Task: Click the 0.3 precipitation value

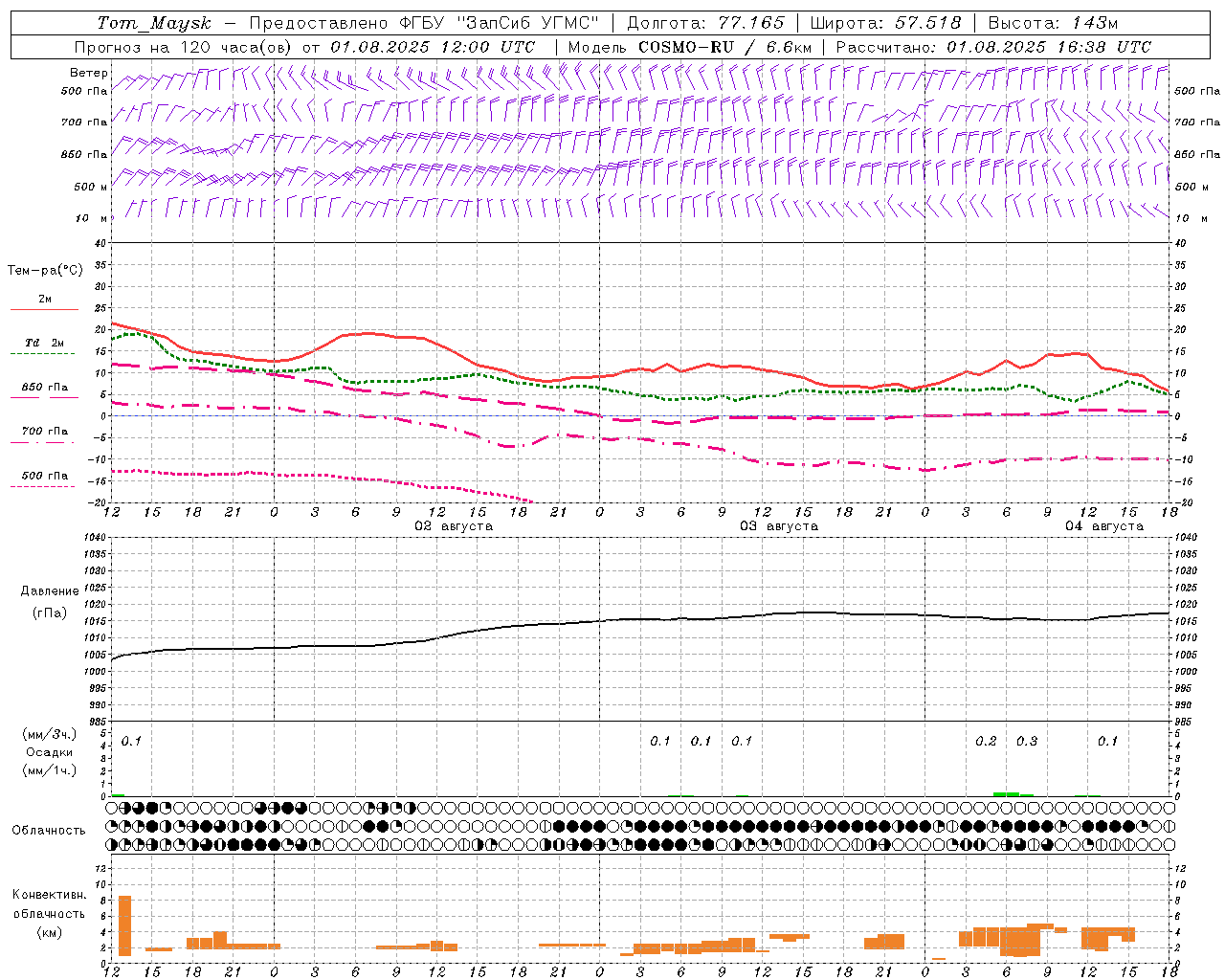Action: point(1027,742)
